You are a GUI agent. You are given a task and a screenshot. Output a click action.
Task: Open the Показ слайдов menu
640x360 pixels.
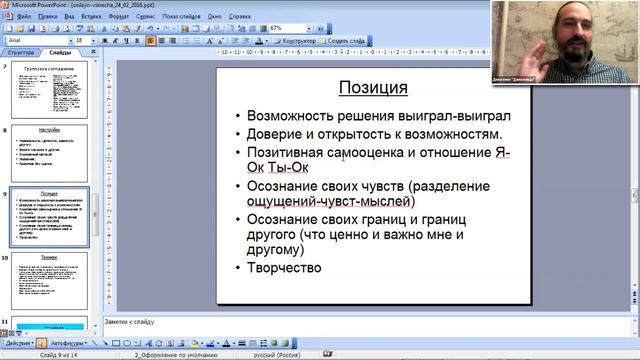click(181, 16)
